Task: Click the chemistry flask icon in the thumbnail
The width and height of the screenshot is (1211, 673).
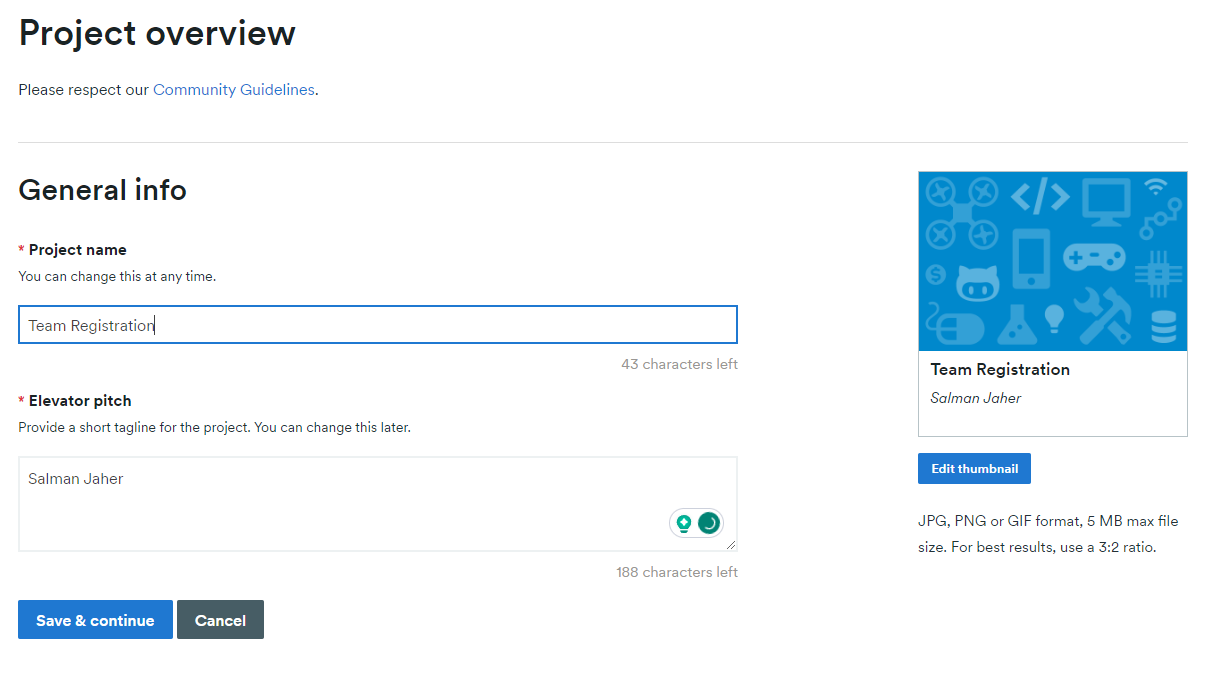Action: point(1018,324)
